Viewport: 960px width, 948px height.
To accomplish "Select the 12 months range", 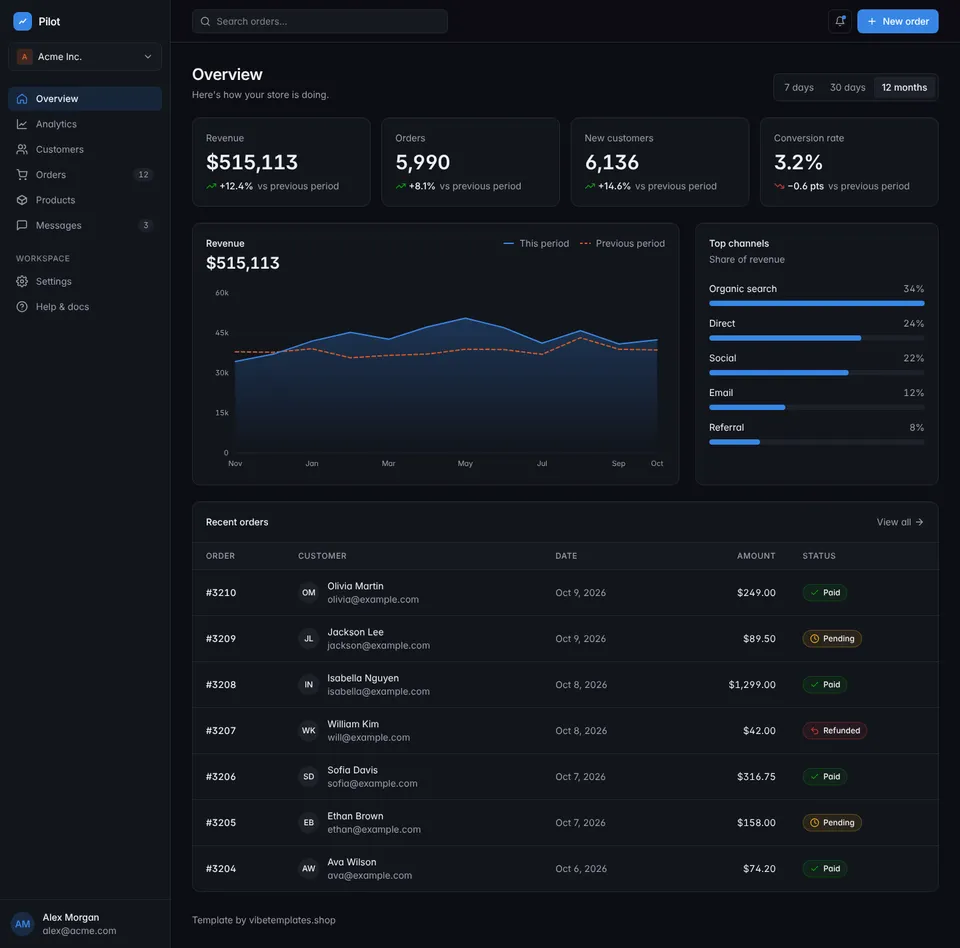I will pyautogui.click(x=904, y=88).
